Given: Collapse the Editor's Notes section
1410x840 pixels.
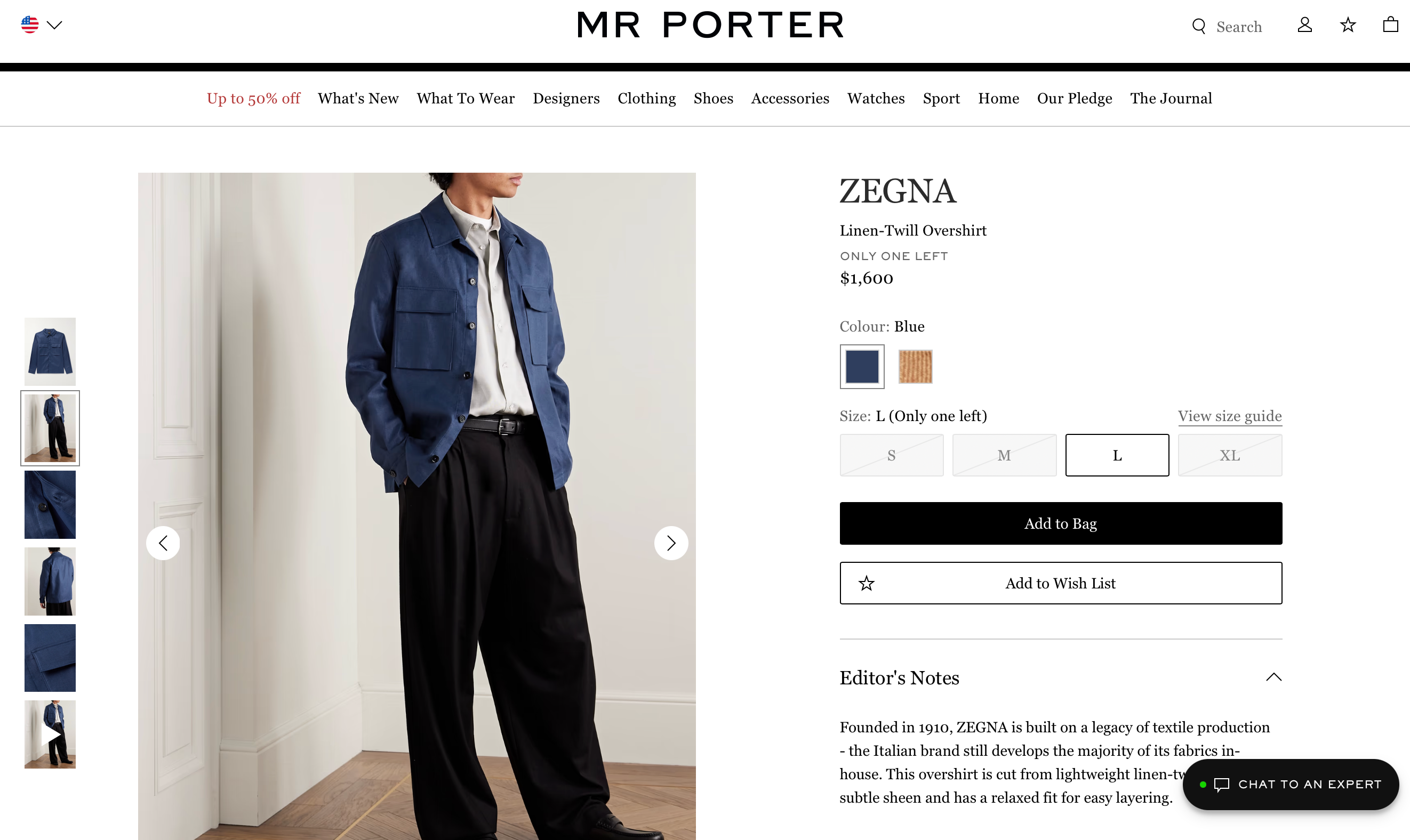Looking at the screenshot, I should [x=1274, y=677].
